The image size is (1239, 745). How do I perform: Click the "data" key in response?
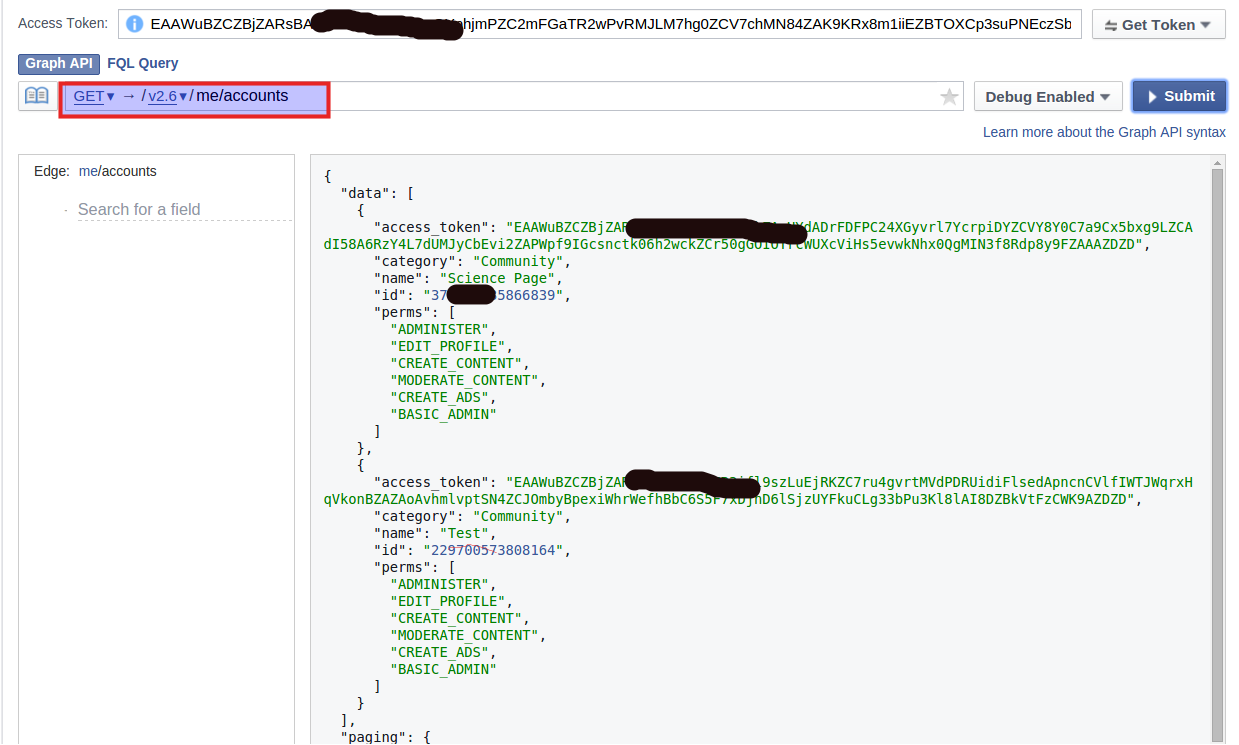point(366,193)
